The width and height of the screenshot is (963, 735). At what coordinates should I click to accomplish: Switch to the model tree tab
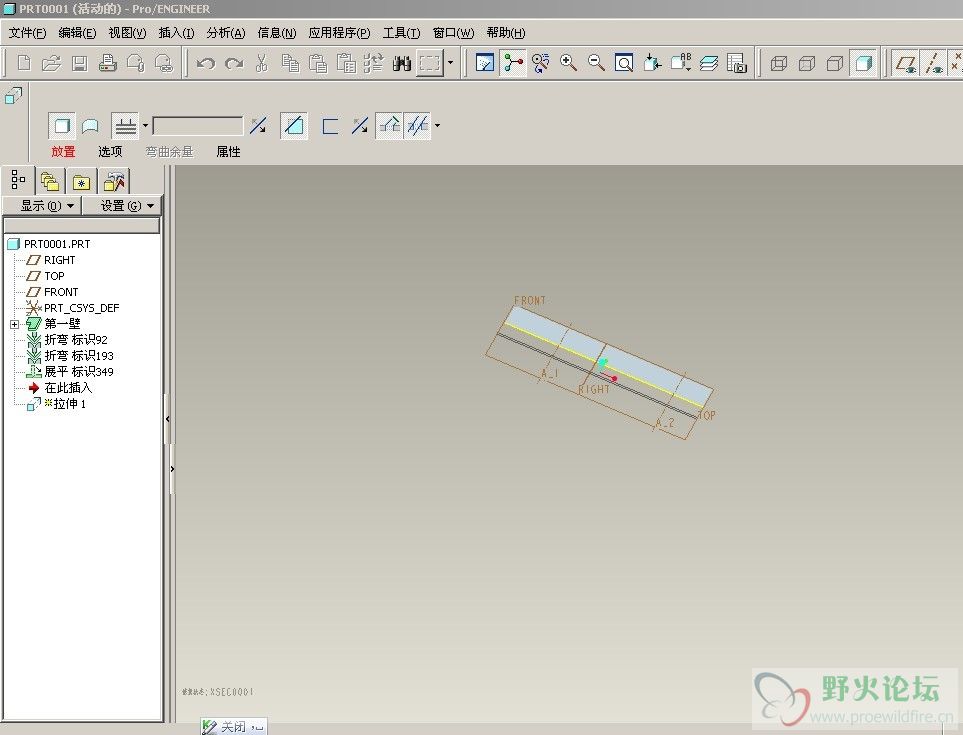point(18,180)
